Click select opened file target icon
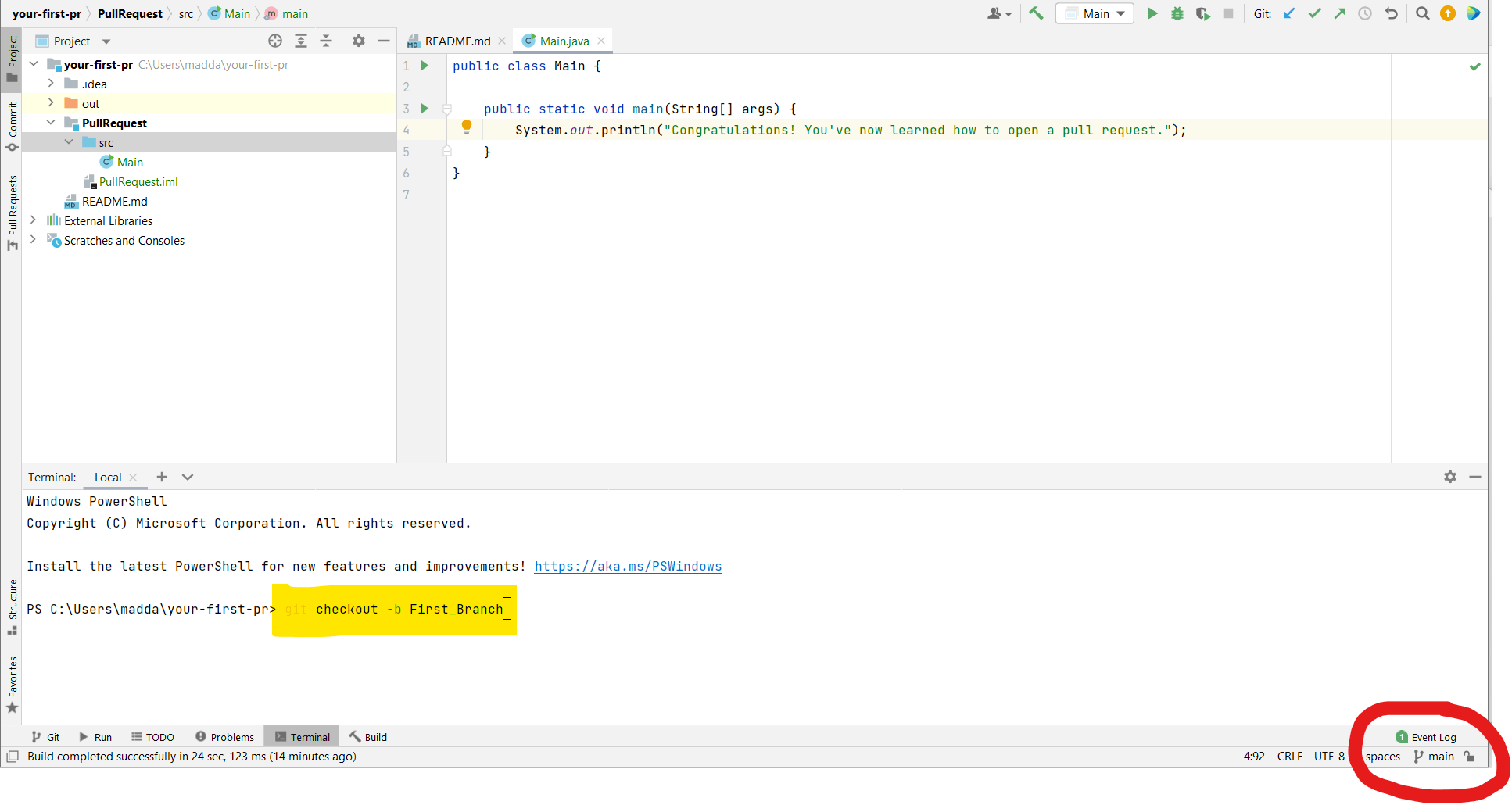 275,41
